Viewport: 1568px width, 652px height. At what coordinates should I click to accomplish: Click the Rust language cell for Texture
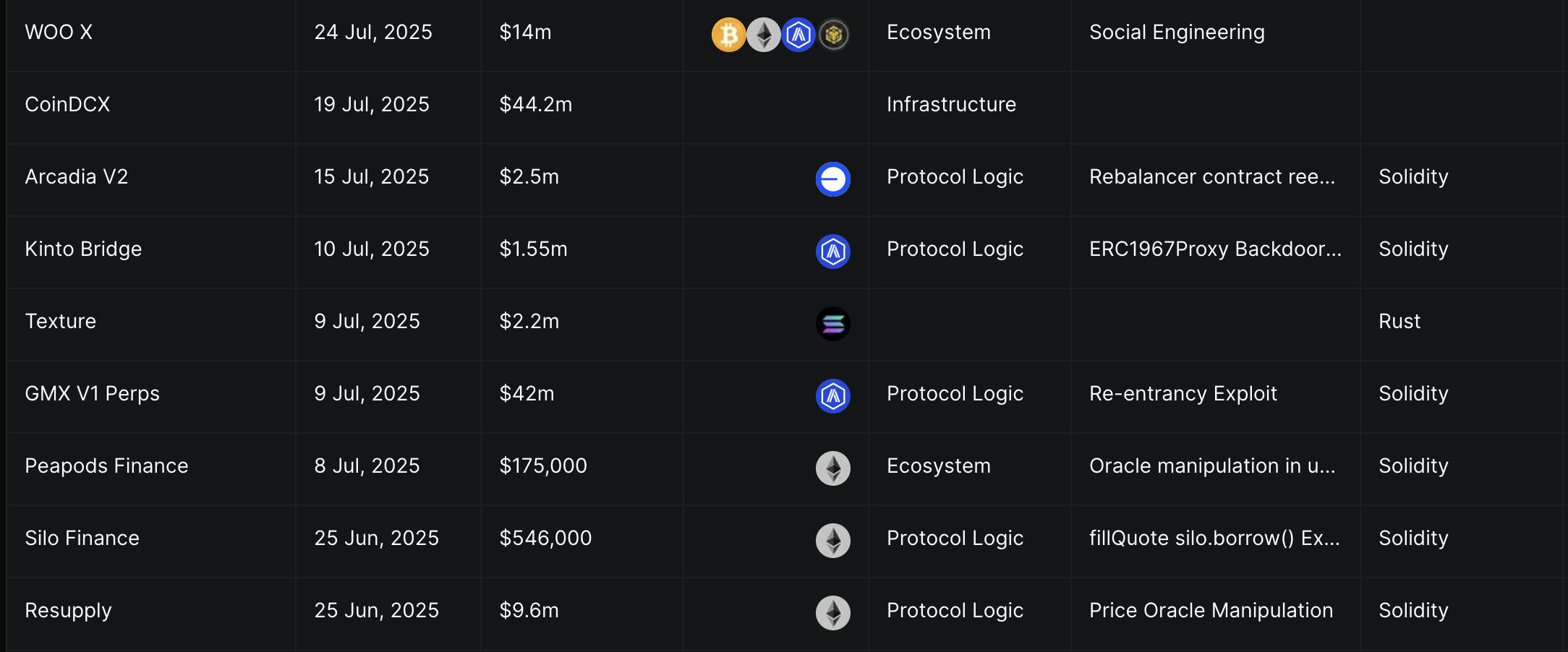1399,322
